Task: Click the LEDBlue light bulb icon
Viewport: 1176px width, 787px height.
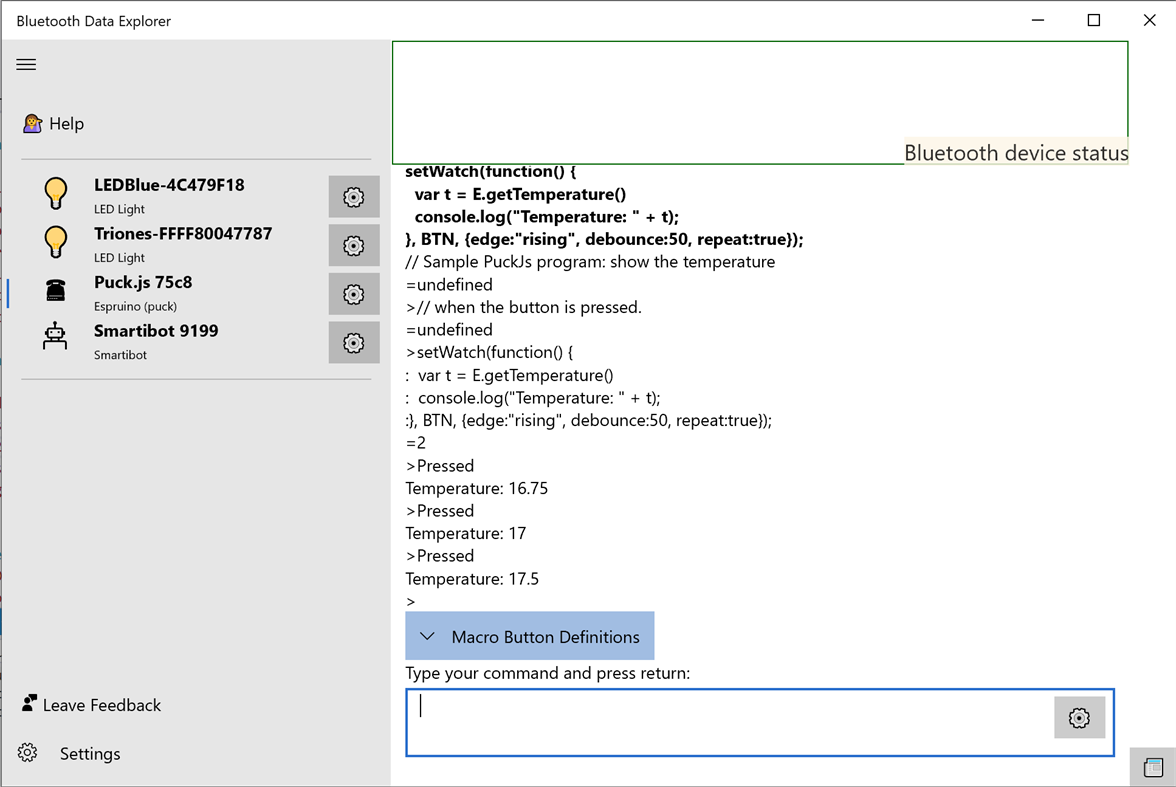Action: [x=55, y=193]
